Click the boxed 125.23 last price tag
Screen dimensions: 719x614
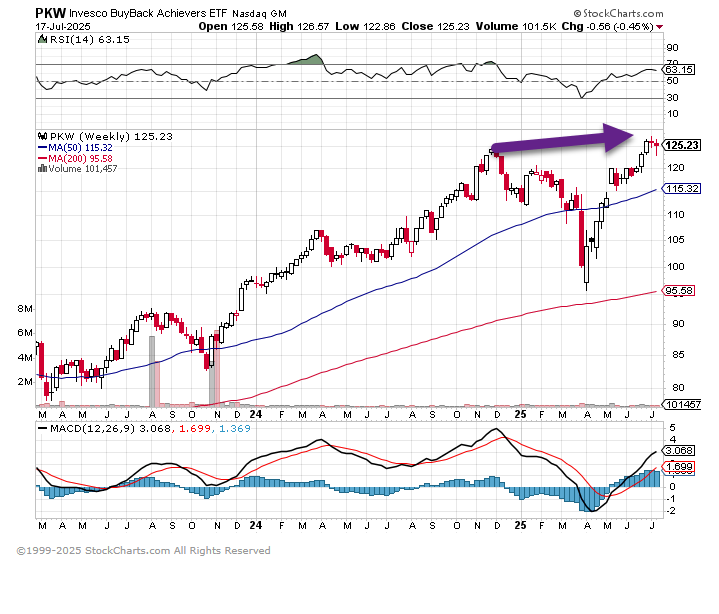coord(682,145)
